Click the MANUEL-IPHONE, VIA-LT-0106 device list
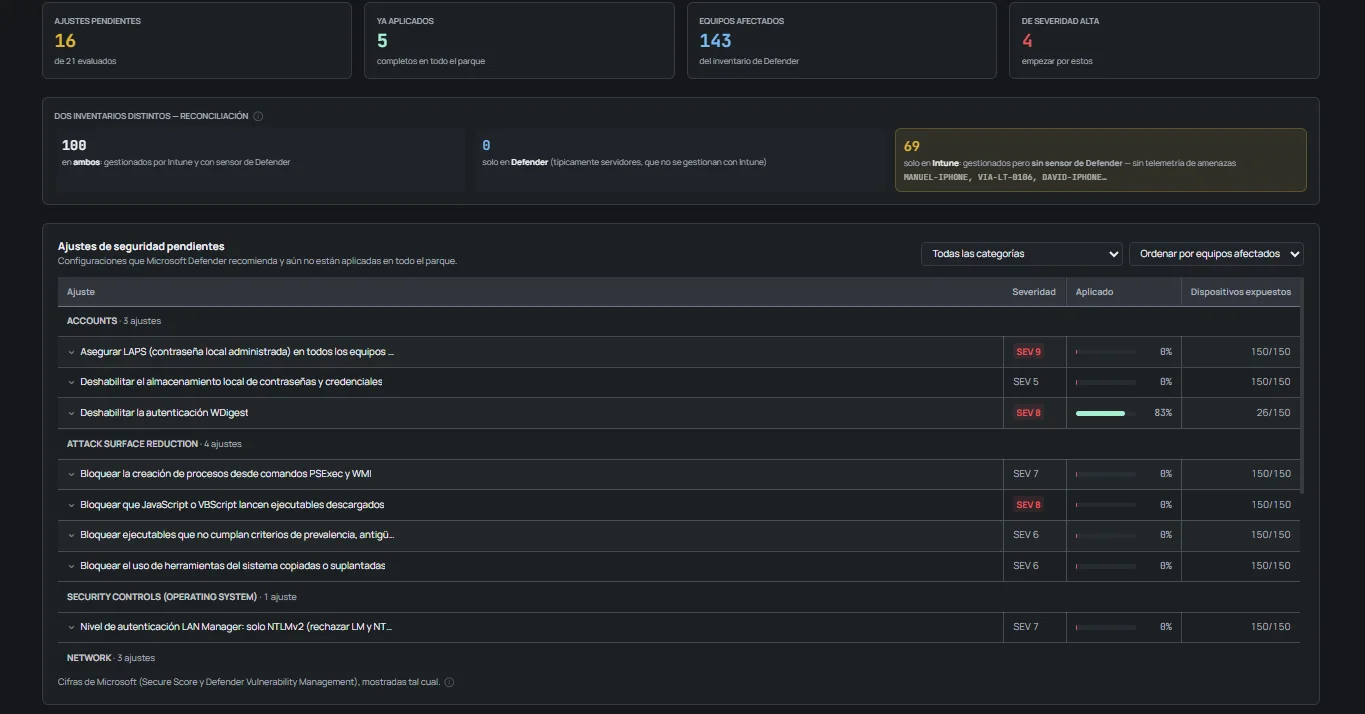The height and width of the screenshot is (714, 1365). 1005,177
